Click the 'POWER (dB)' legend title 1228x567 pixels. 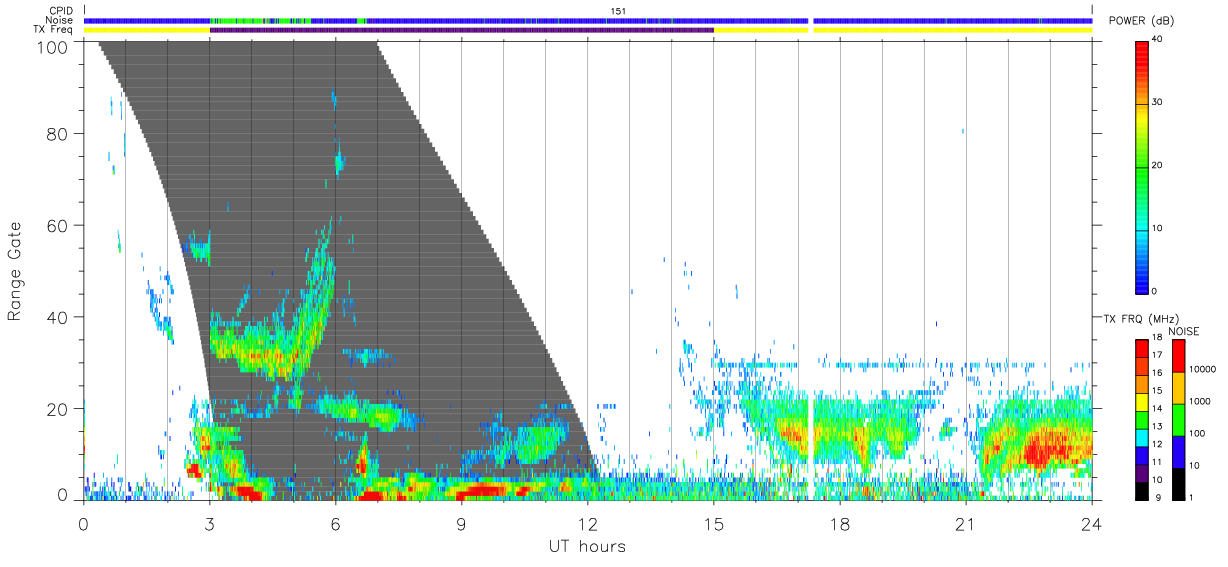pos(1141,21)
